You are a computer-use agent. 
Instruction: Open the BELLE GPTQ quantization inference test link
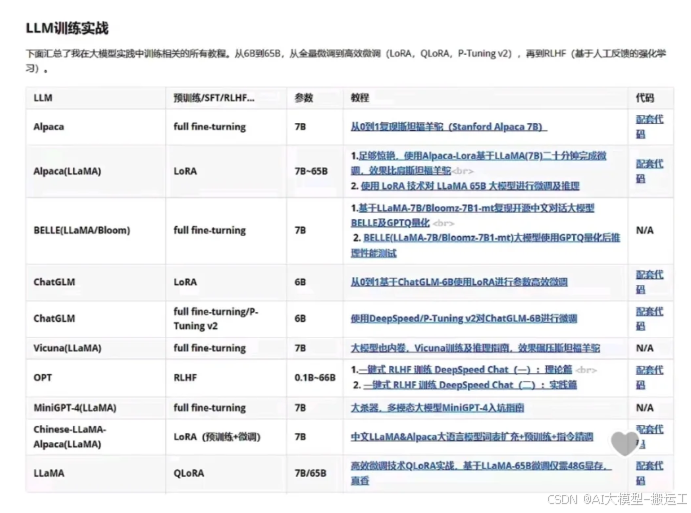point(486,245)
